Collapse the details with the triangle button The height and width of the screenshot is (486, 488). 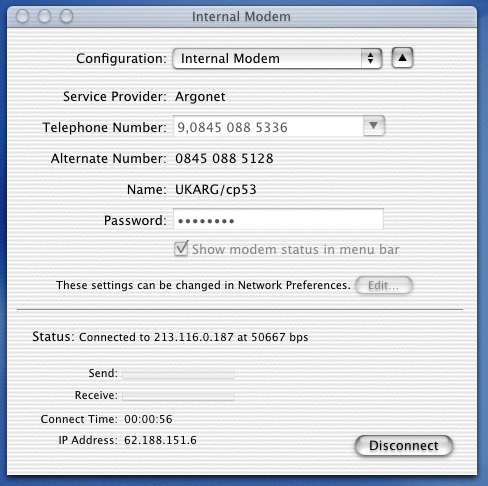(x=402, y=58)
